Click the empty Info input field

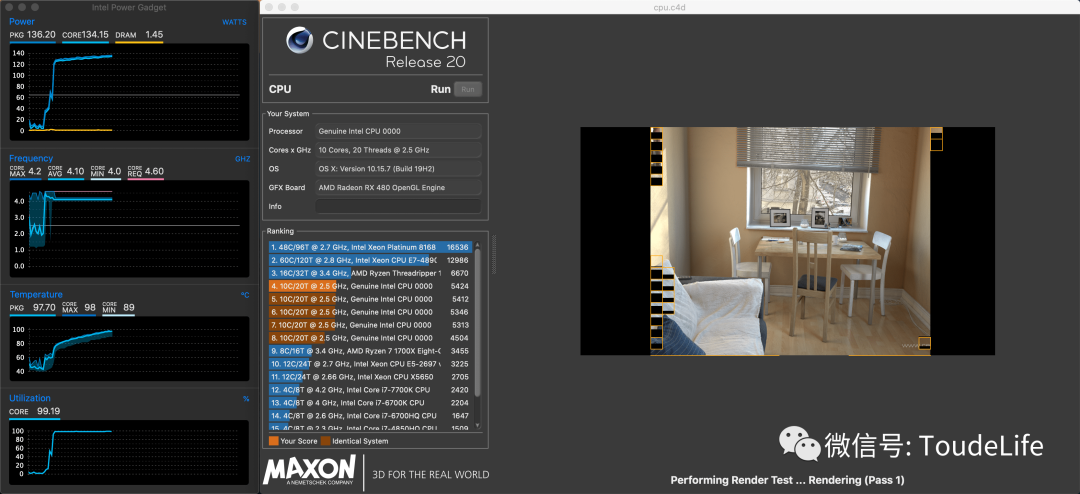[x=398, y=206]
